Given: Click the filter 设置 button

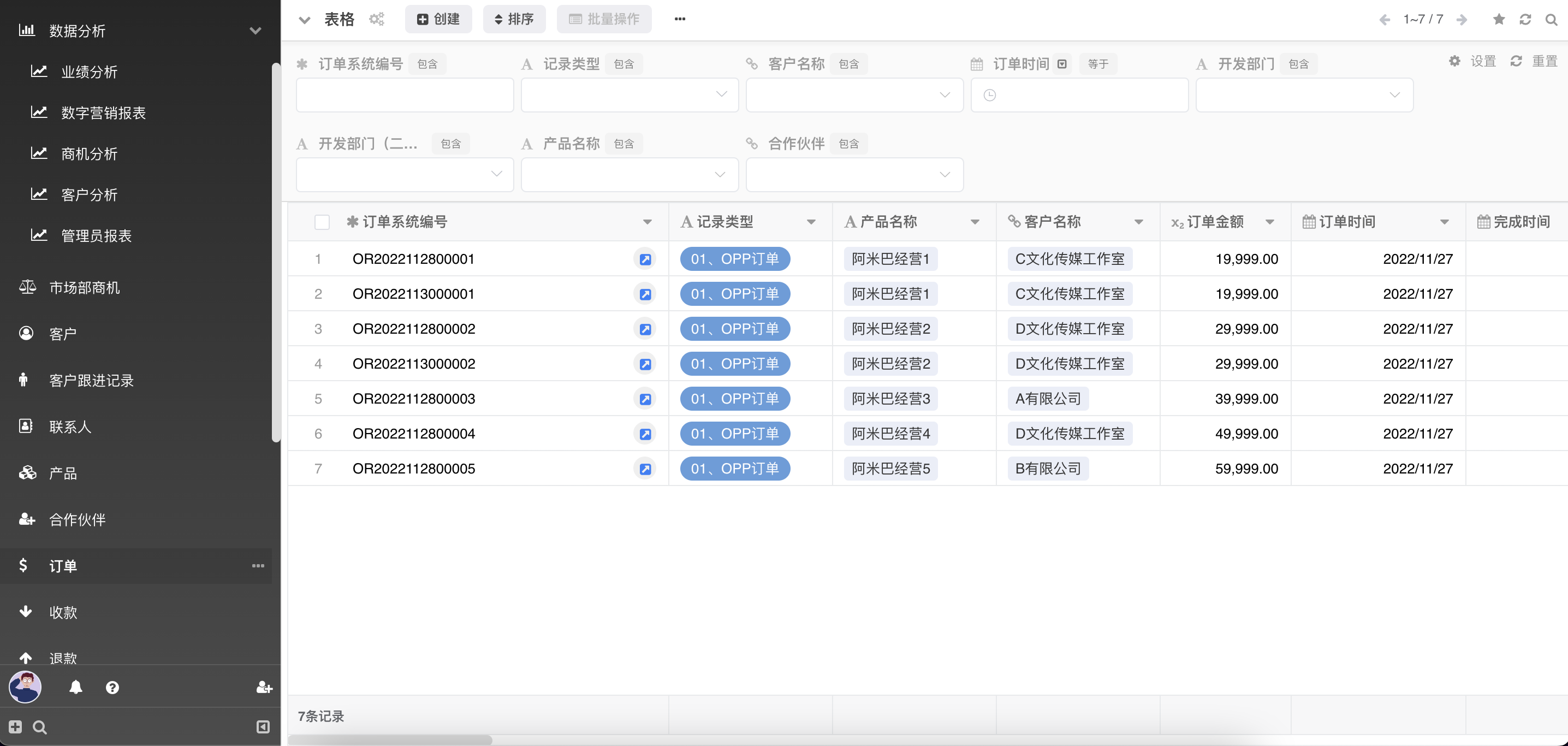Looking at the screenshot, I should click(1472, 62).
